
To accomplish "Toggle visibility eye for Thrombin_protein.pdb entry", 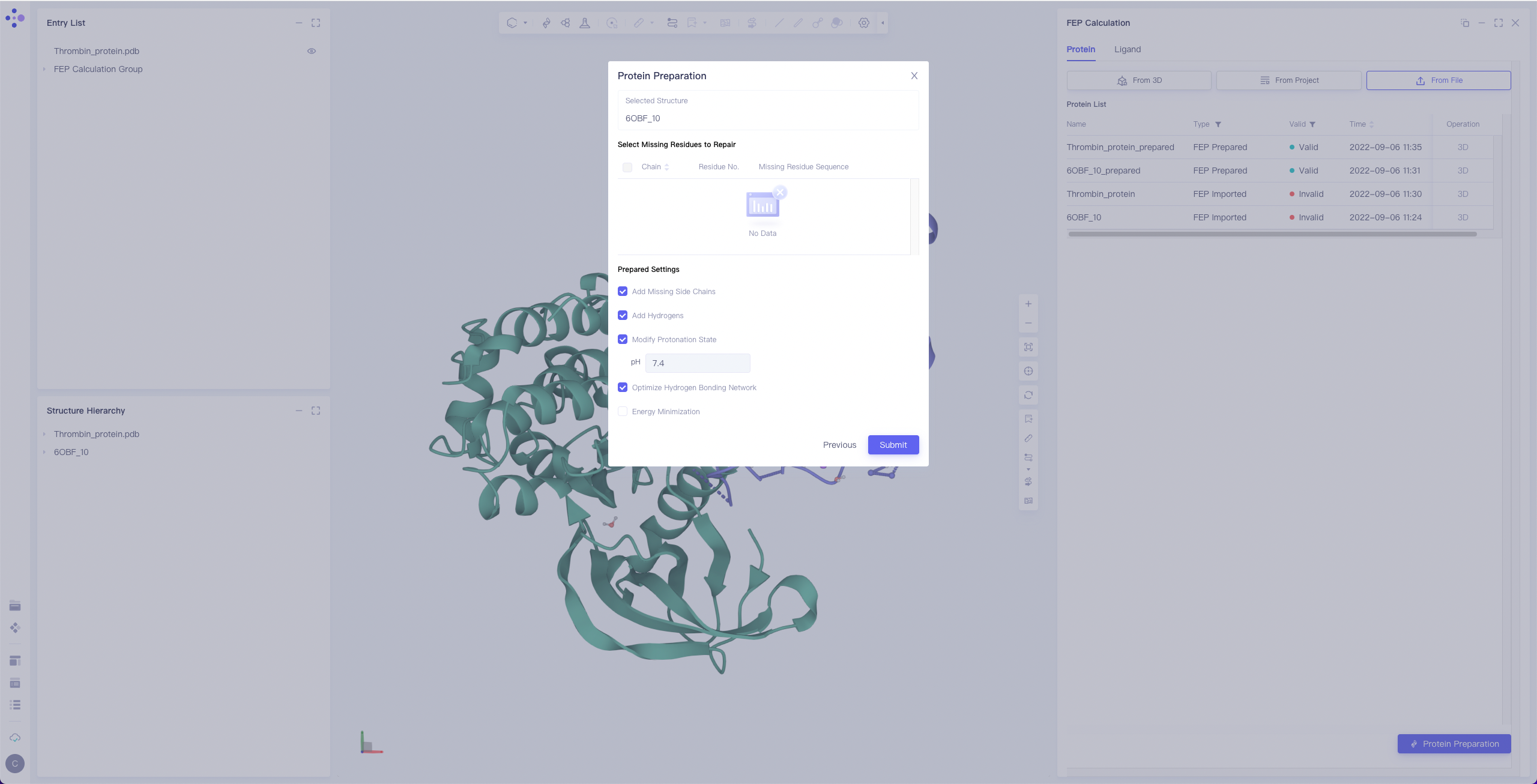I will pyautogui.click(x=312, y=51).
